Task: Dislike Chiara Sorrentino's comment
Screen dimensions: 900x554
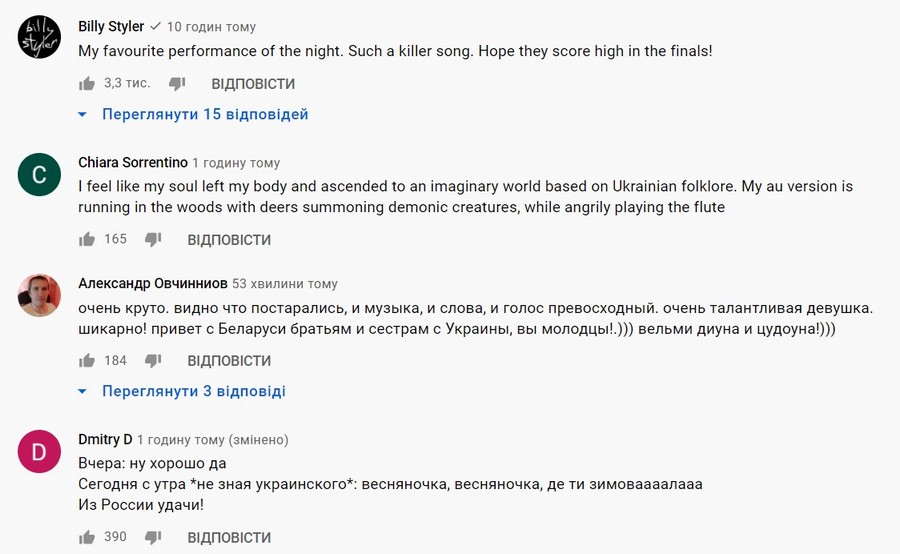Action: pyautogui.click(x=153, y=240)
